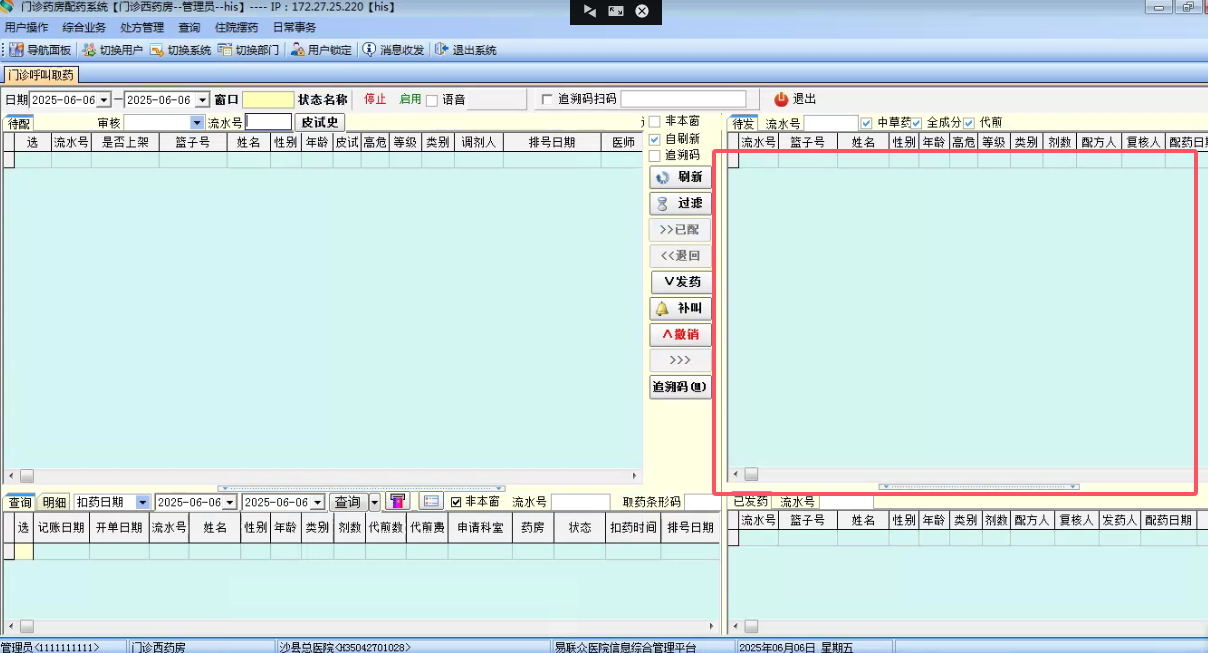Click the red power 退出 icon
The height and width of the screenshot is (653, 1208).
(x=782, y=99)
